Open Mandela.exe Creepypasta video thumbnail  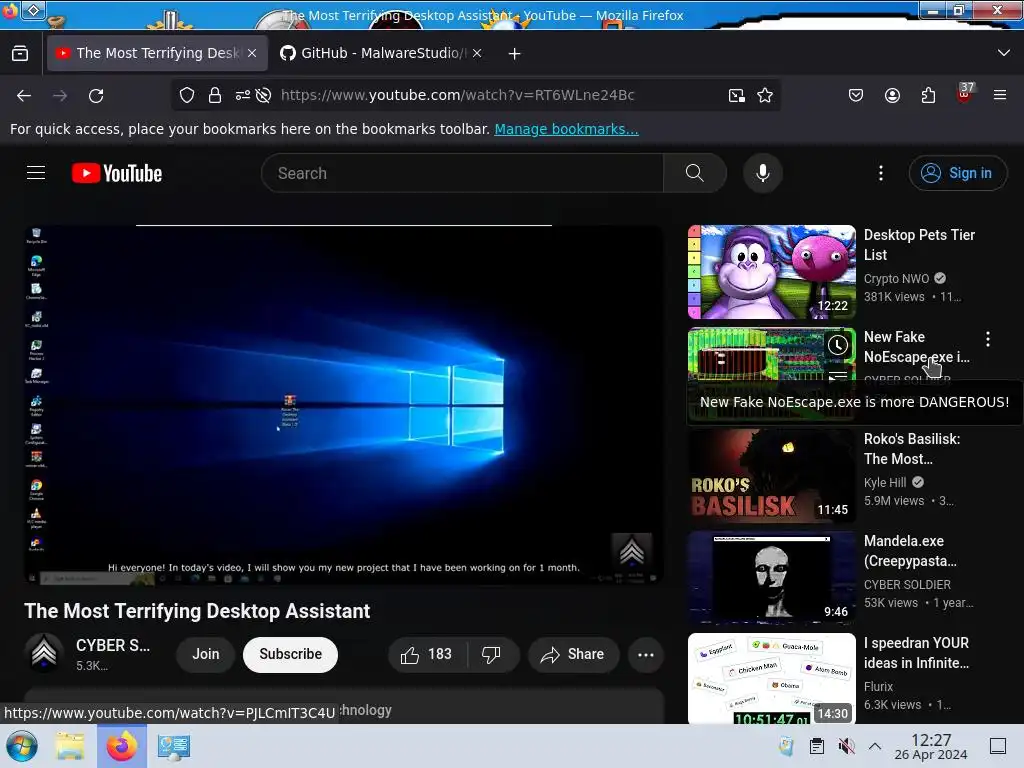coord(772,577)
